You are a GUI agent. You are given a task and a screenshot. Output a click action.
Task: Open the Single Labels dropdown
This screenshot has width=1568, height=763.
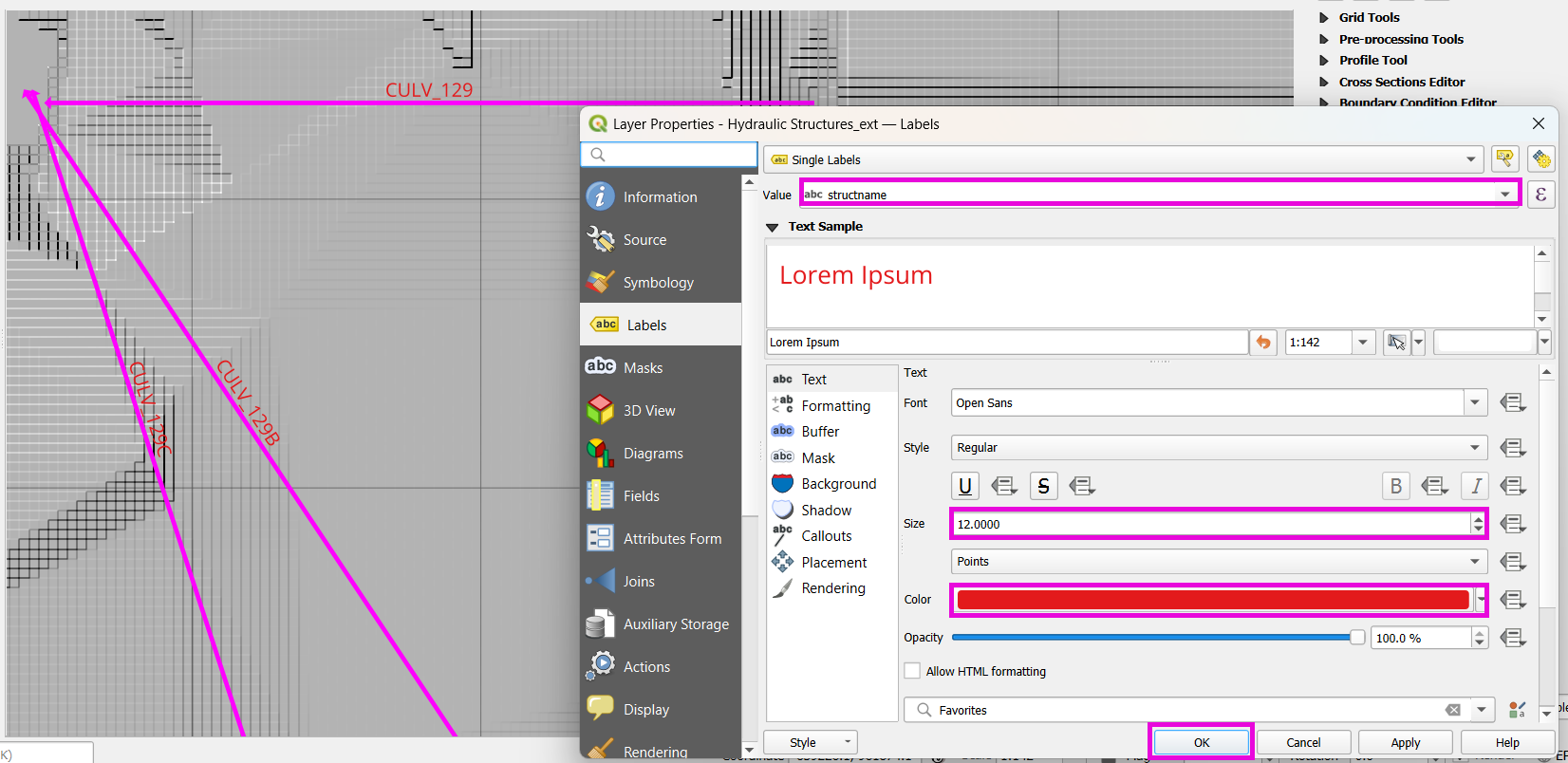point(1124,159)
